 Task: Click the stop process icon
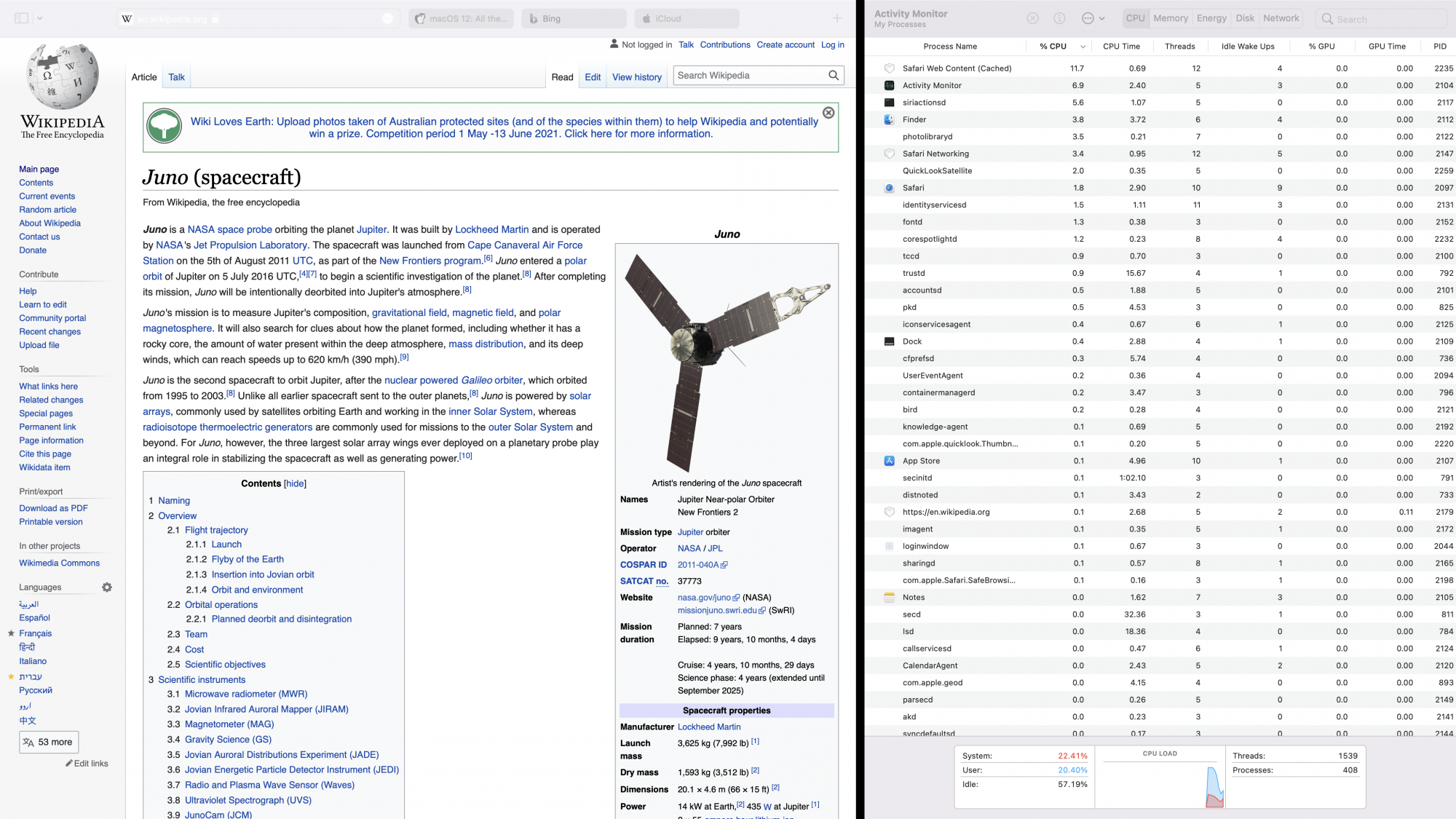coord(1032,18)
